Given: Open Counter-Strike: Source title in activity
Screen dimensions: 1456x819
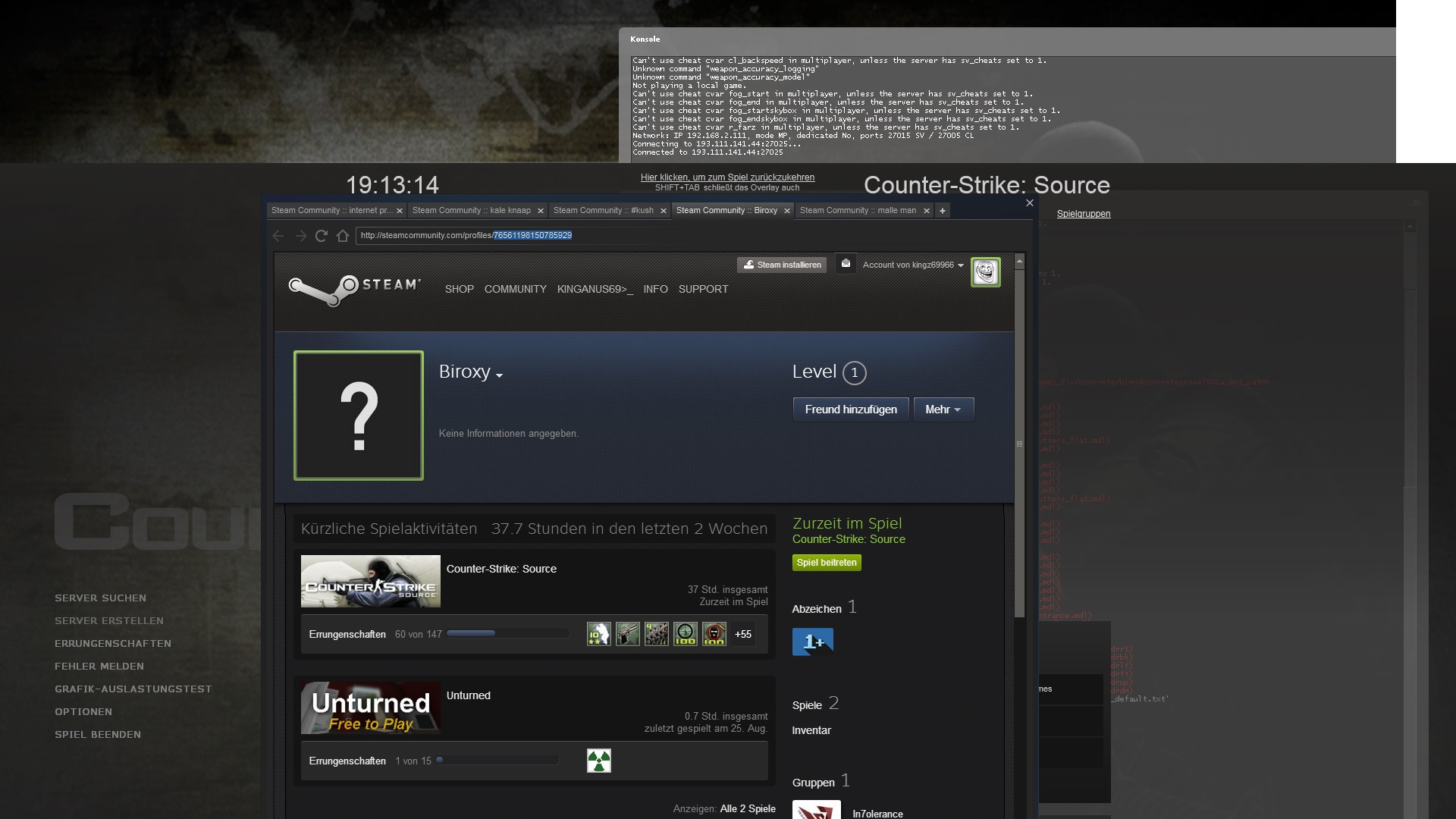Looking at the screenshot, I should [501, 569].
